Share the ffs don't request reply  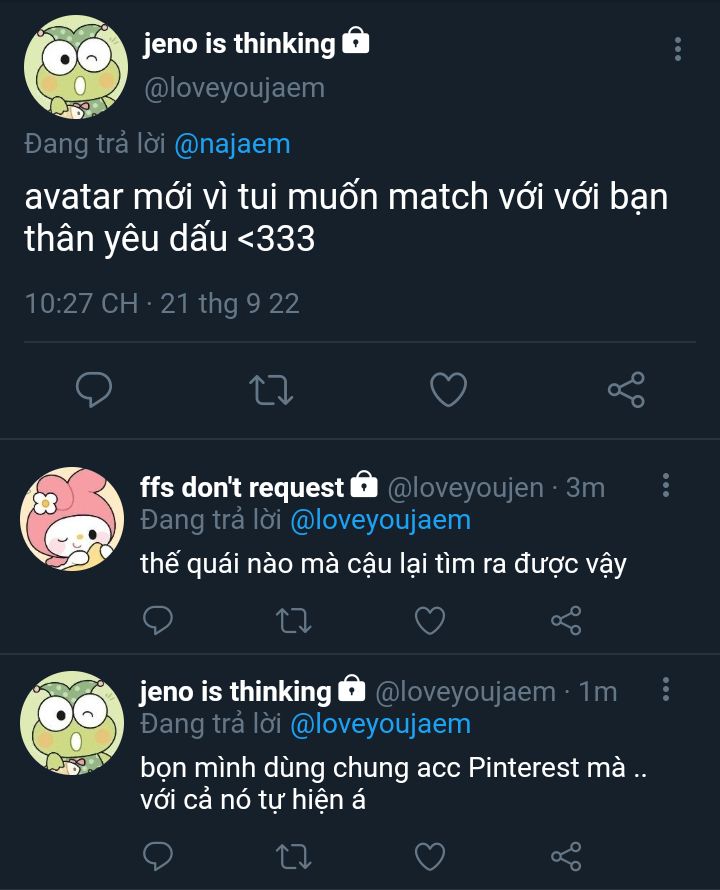click(566, 621)
